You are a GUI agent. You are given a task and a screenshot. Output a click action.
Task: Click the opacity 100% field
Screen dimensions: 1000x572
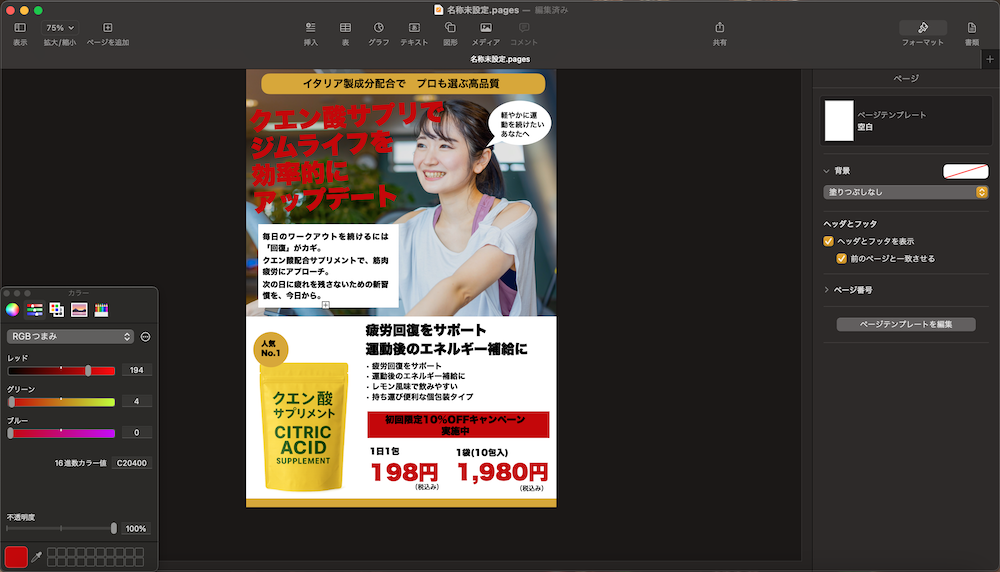[x=136, y=529]
